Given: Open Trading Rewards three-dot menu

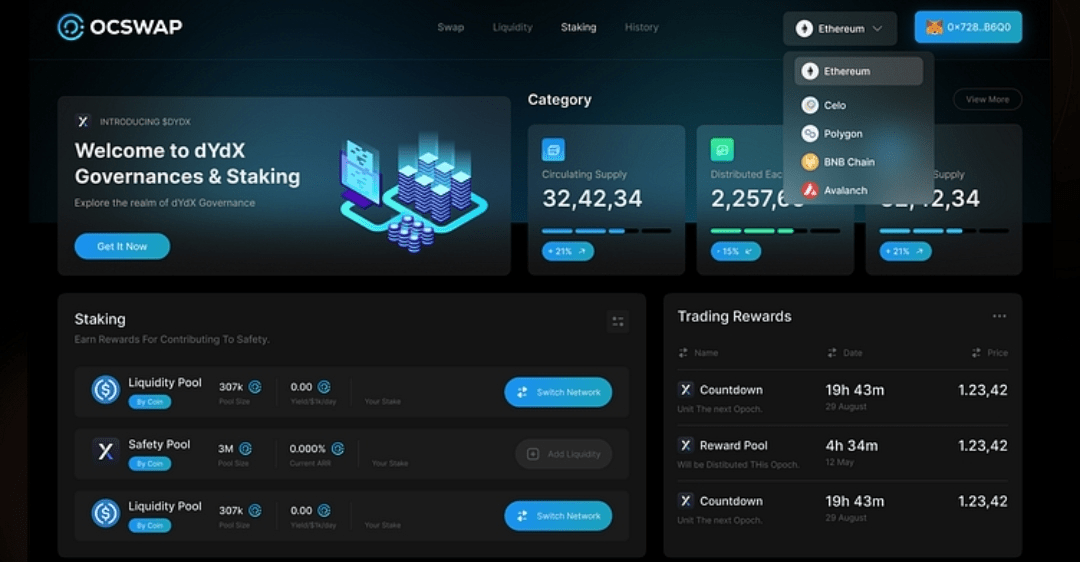Looking at the screenshot, I should coord(999,316).
